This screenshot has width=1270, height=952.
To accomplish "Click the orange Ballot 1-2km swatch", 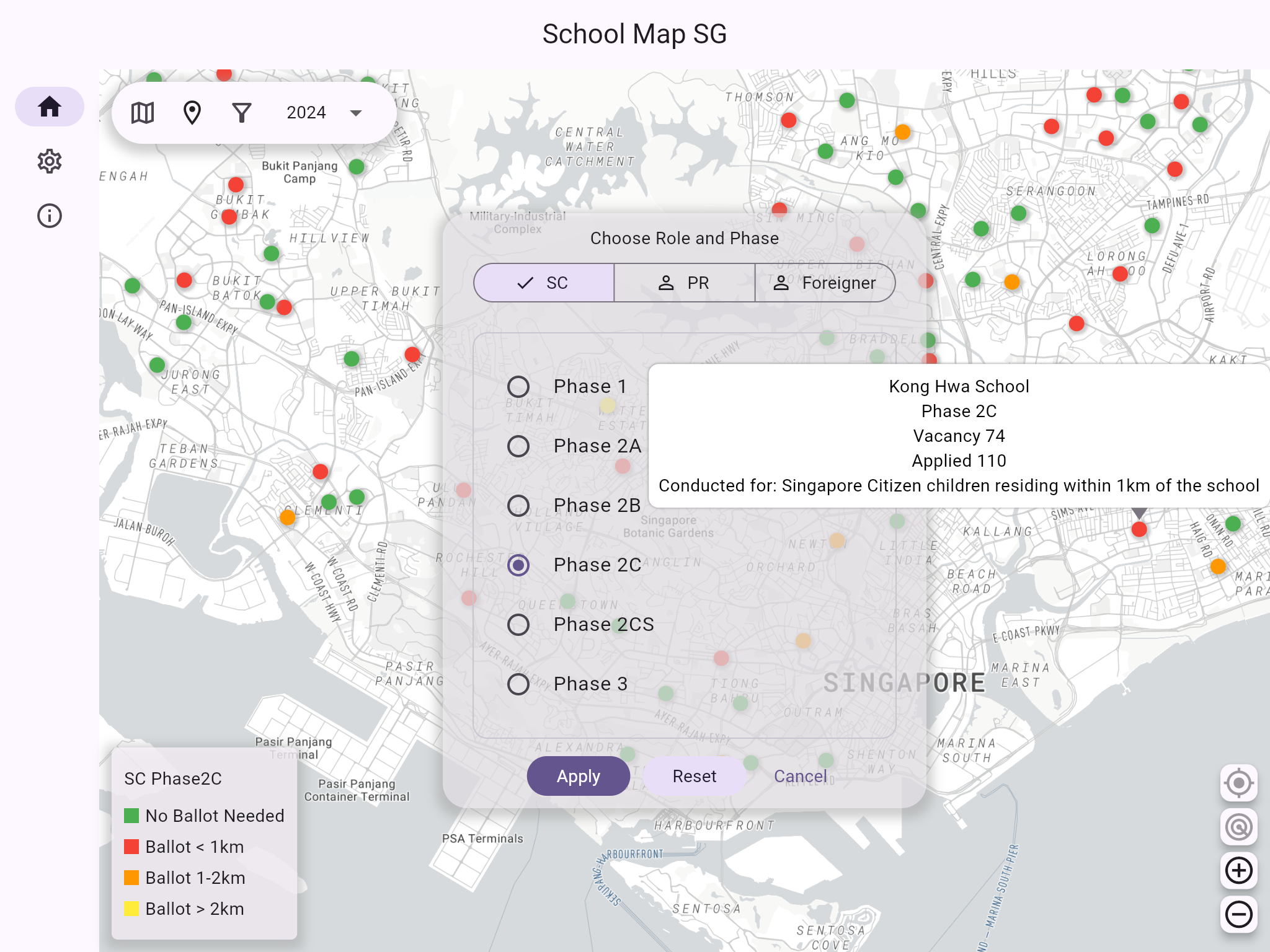I will coord(131,878).
